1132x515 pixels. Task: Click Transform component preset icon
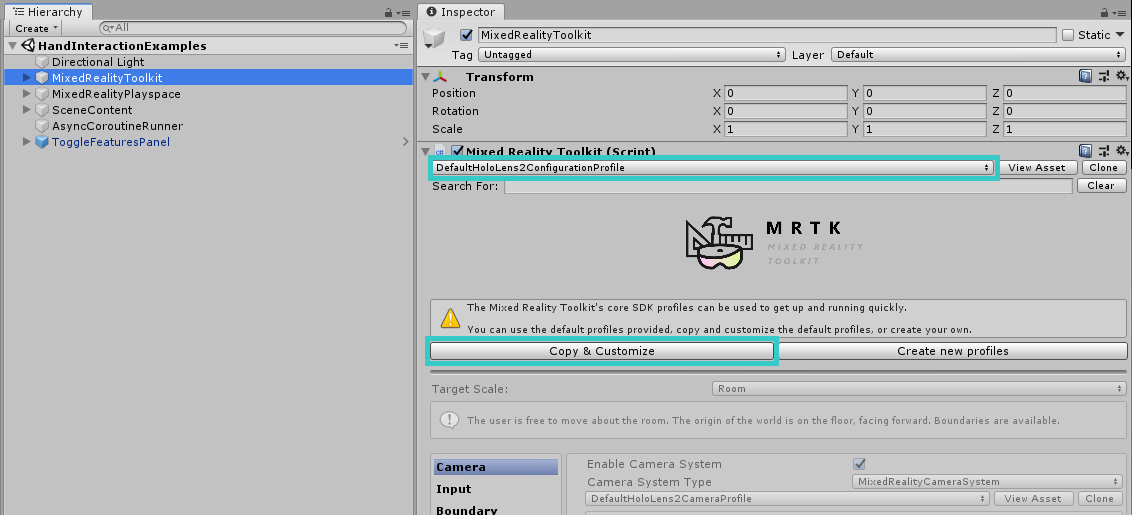[1103, 76]
